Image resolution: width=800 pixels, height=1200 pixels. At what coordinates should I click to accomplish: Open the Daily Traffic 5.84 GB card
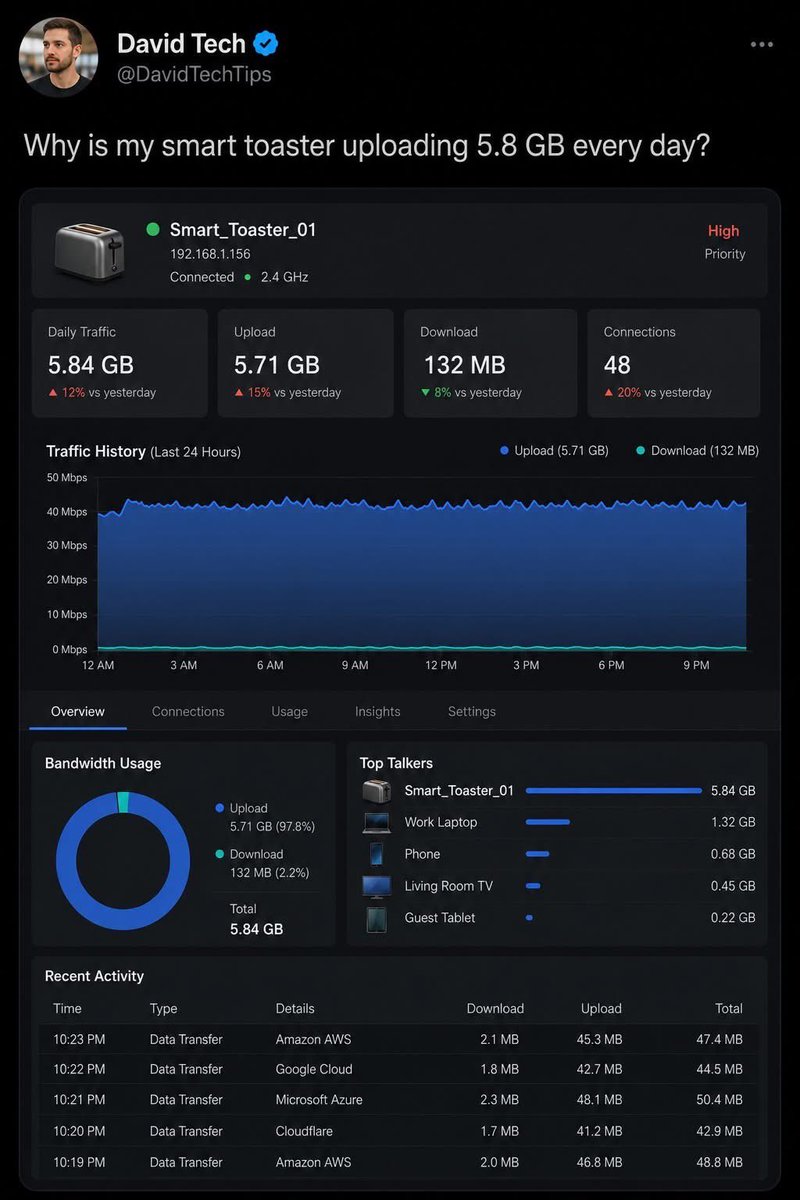[120, 363]
